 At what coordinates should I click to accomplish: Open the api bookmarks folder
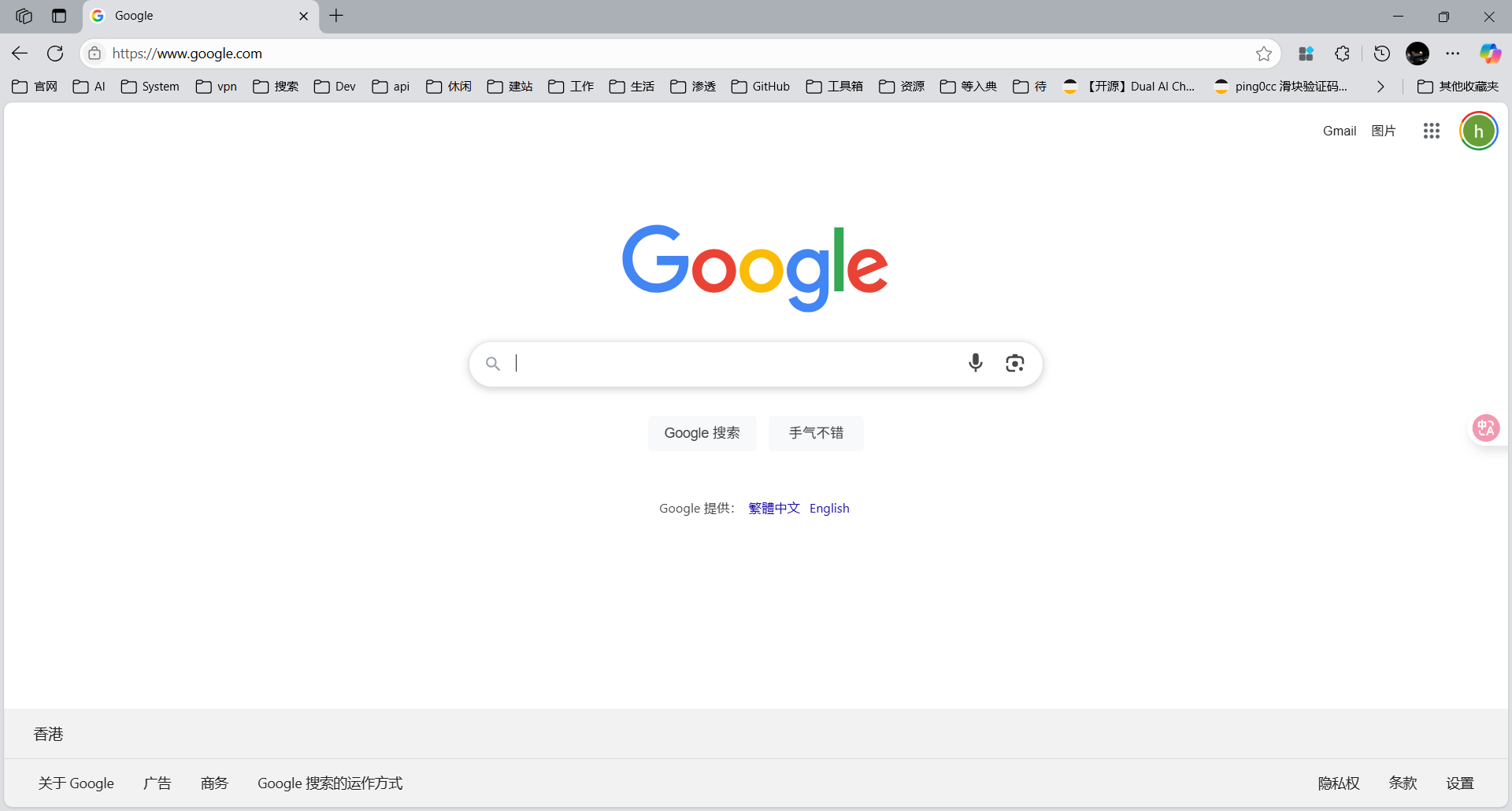coord(391,87)
